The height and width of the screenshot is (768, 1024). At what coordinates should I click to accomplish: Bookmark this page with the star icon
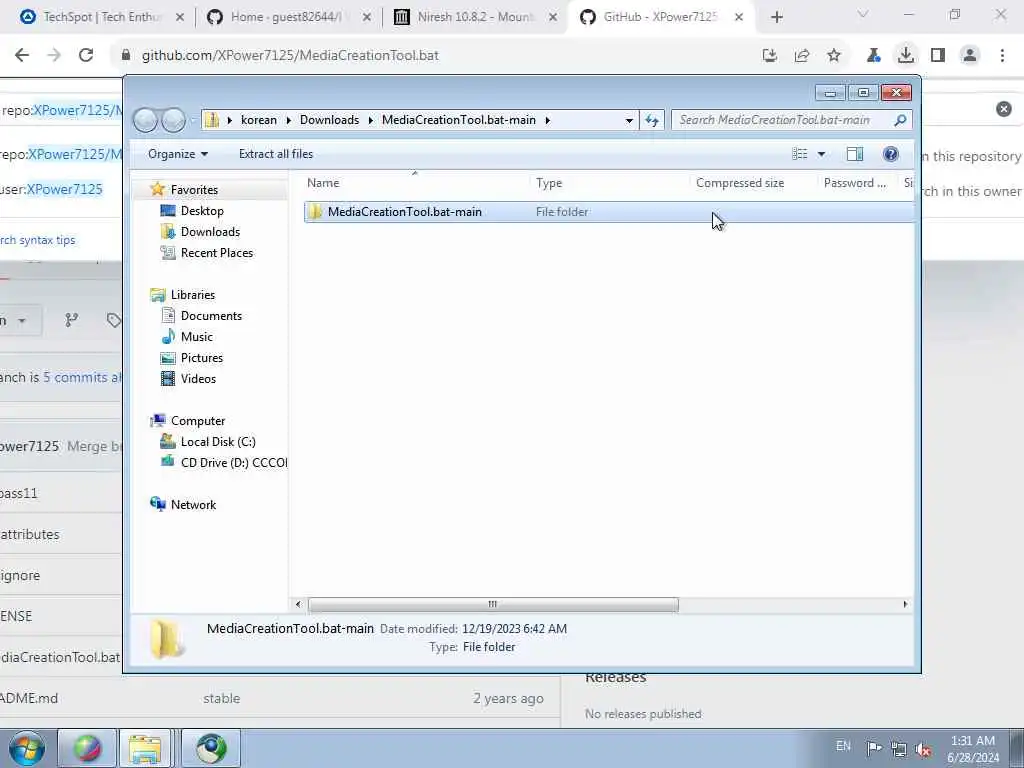coord(834,56)
